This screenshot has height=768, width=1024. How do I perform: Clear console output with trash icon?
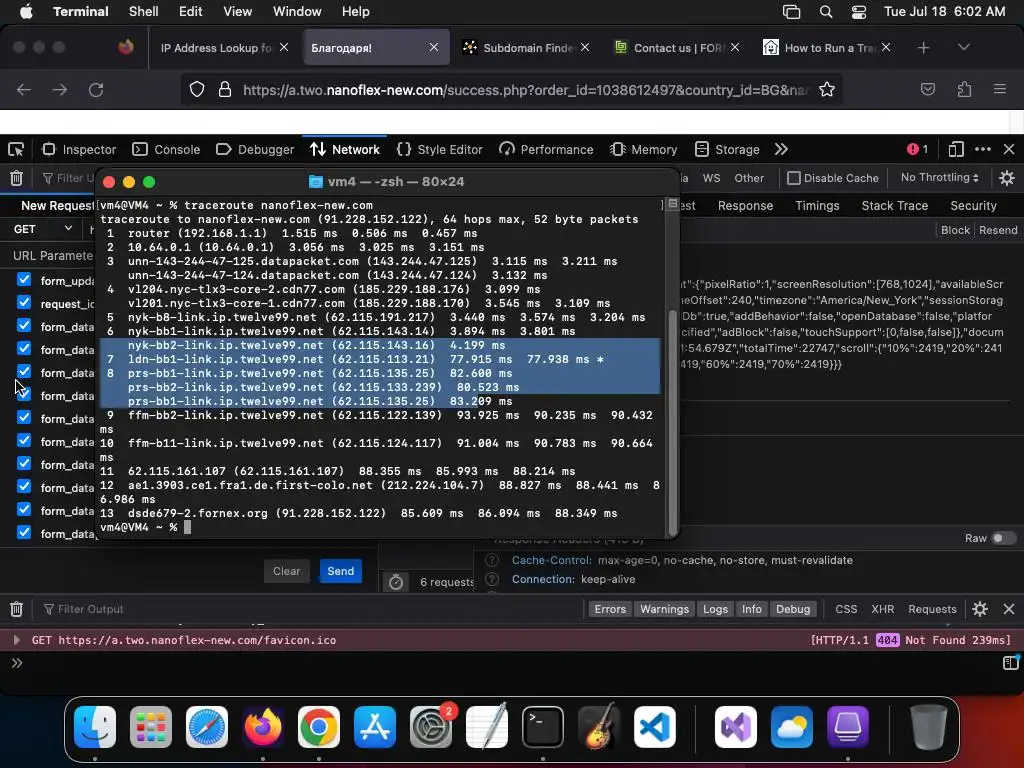(x=16, y=609)
